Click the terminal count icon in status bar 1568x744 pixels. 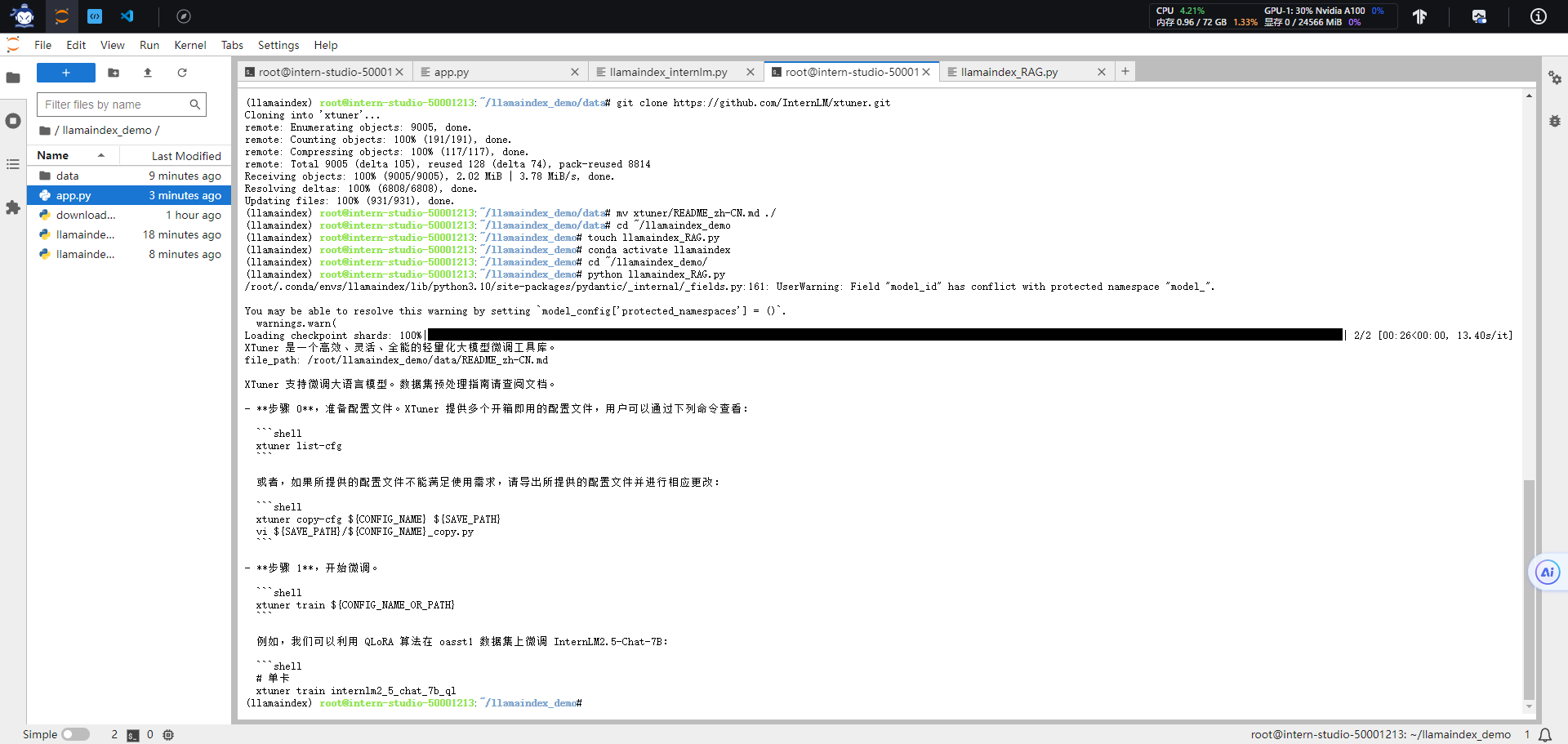(133, 735)
